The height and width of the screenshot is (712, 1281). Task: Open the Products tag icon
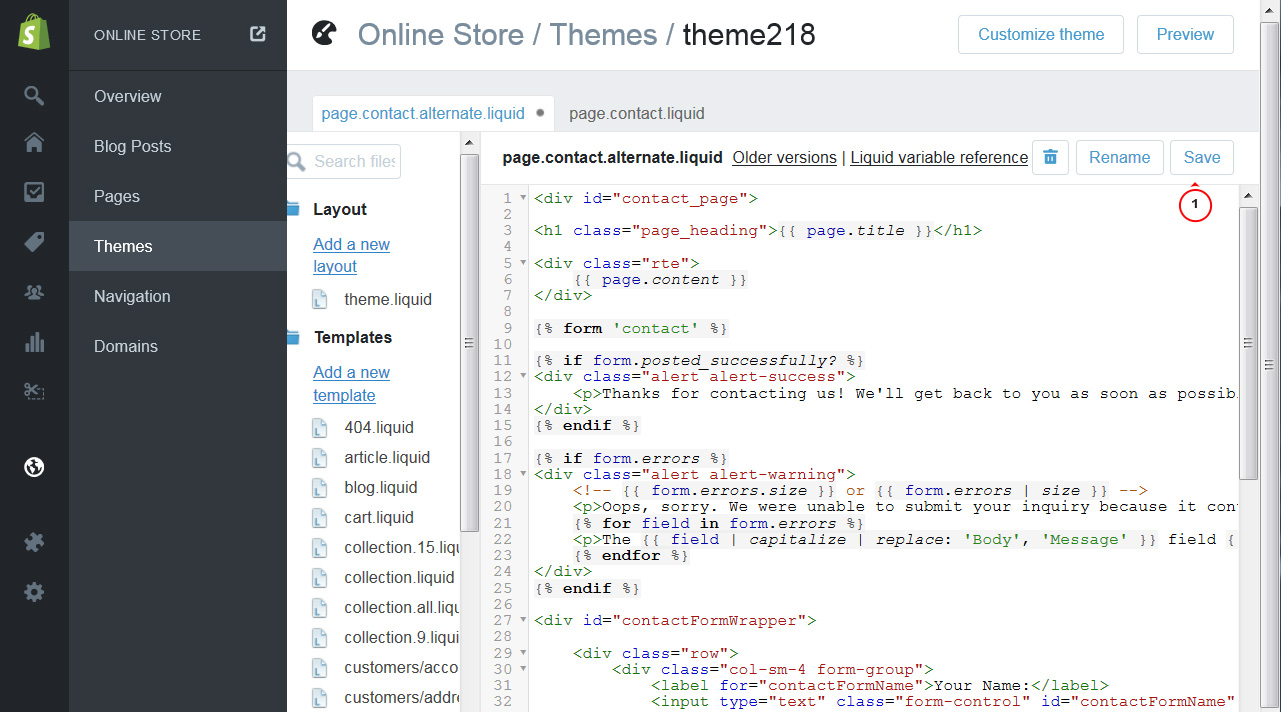[34, 242]
